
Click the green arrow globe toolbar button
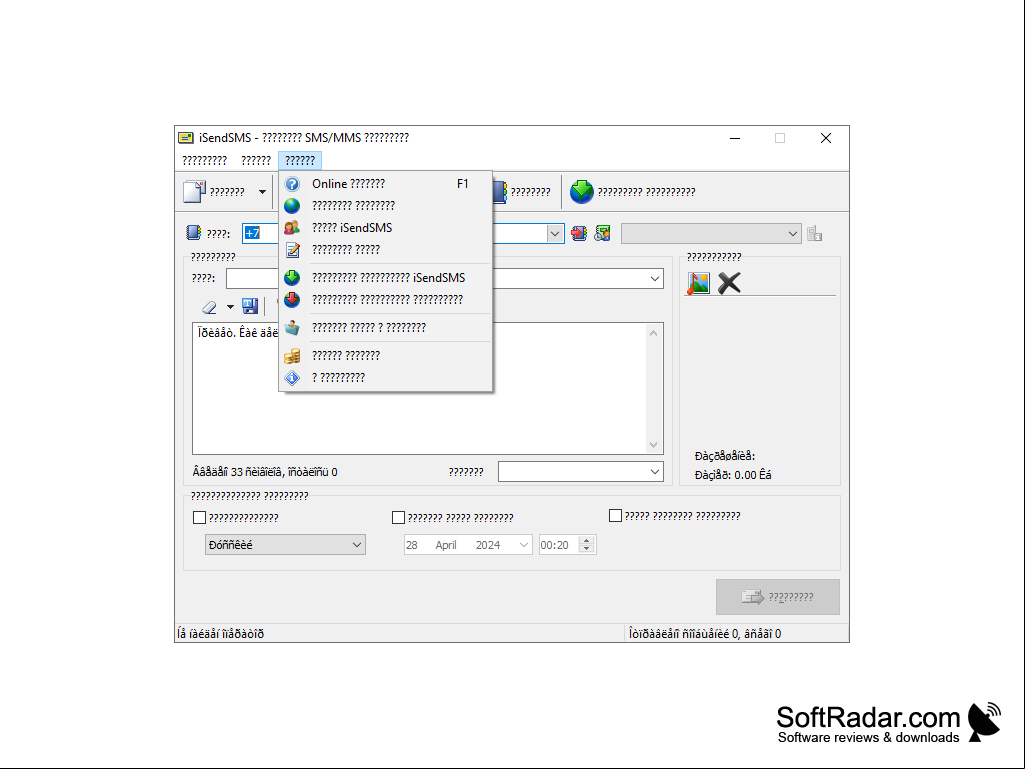(581, 192)
